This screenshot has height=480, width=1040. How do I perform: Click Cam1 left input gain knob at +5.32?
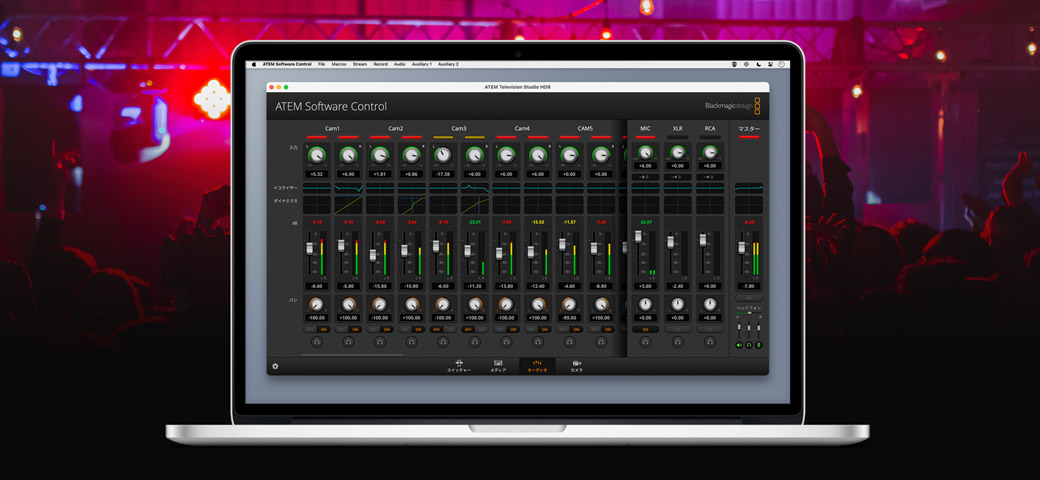click(x=316, y=155)
